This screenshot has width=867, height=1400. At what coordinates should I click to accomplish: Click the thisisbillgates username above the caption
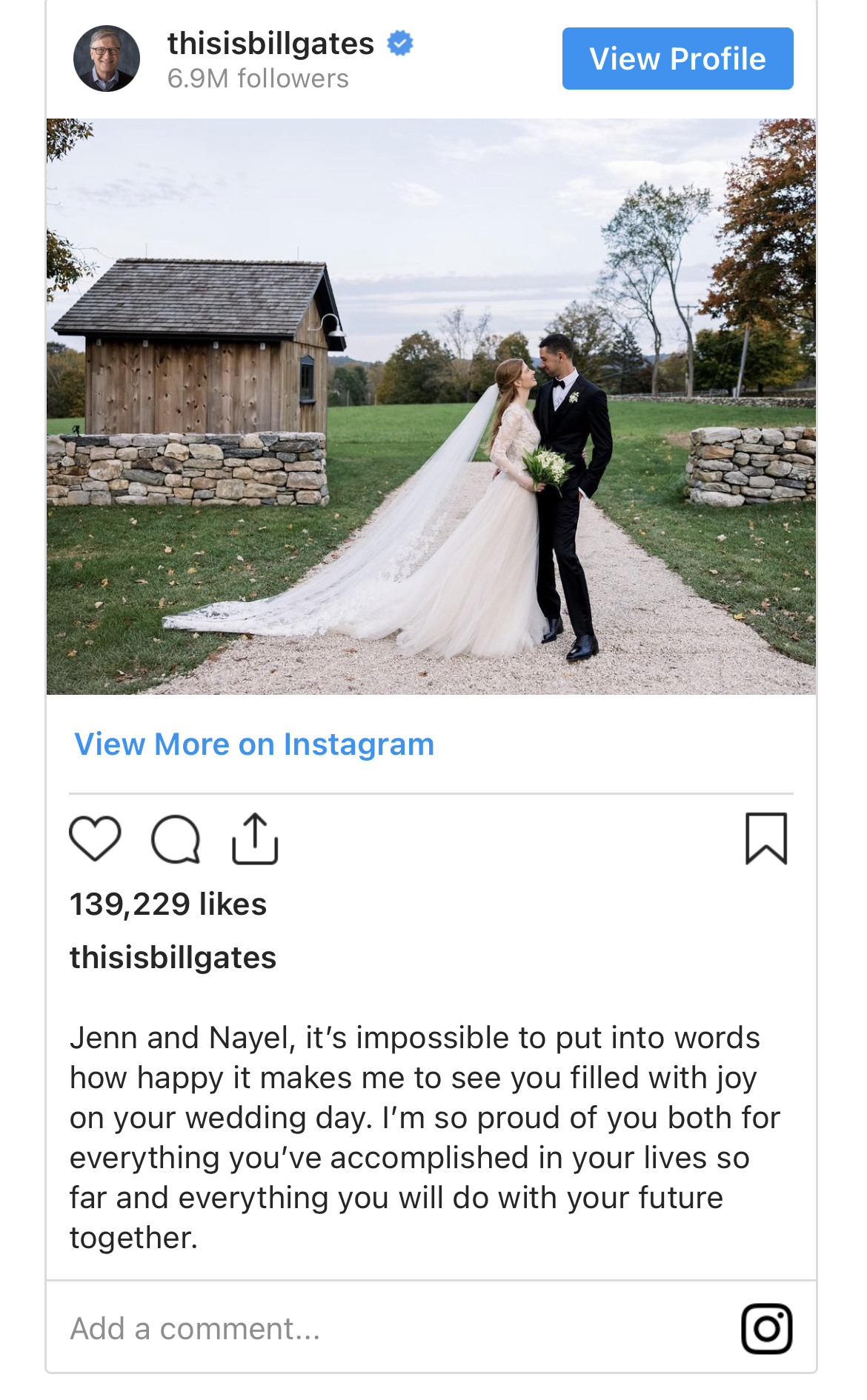click(173, 958)
